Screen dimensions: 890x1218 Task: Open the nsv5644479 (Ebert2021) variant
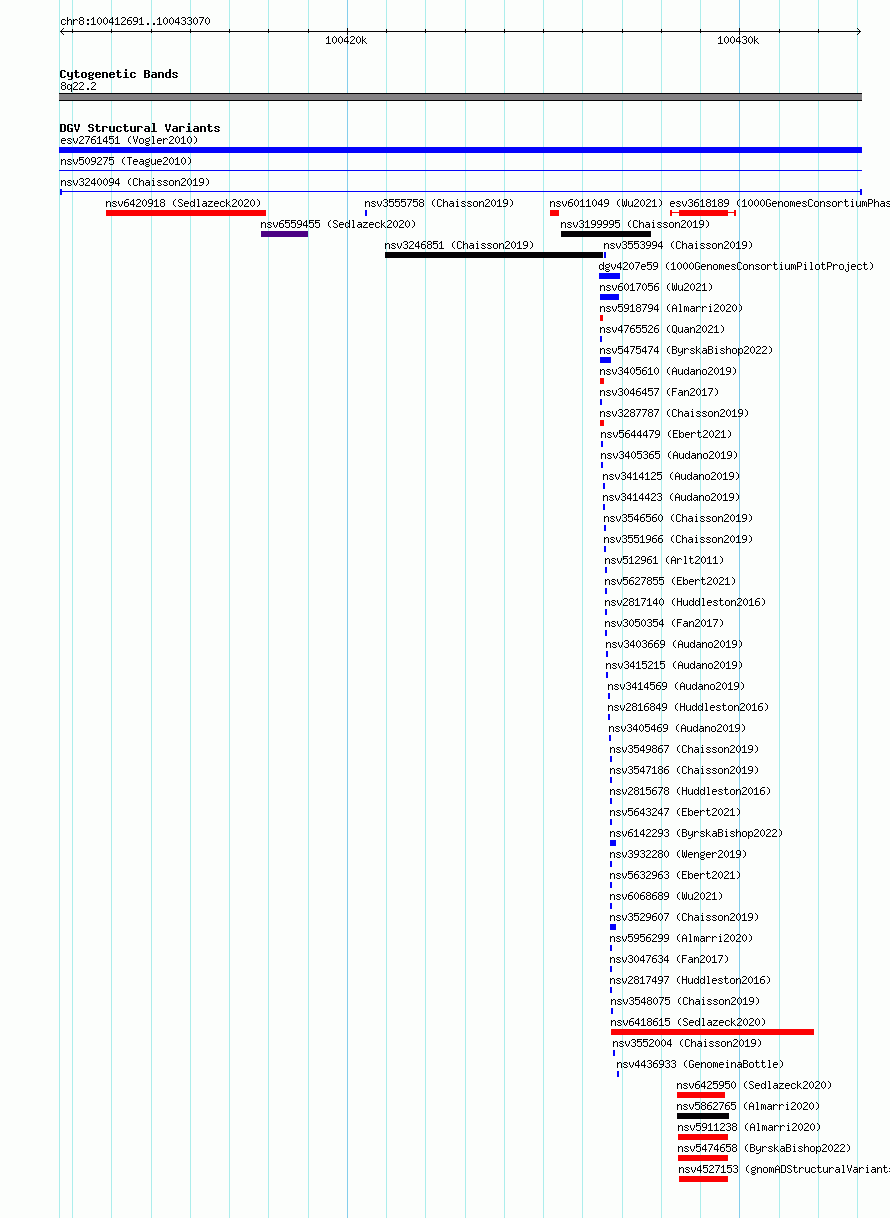point(666,434)
